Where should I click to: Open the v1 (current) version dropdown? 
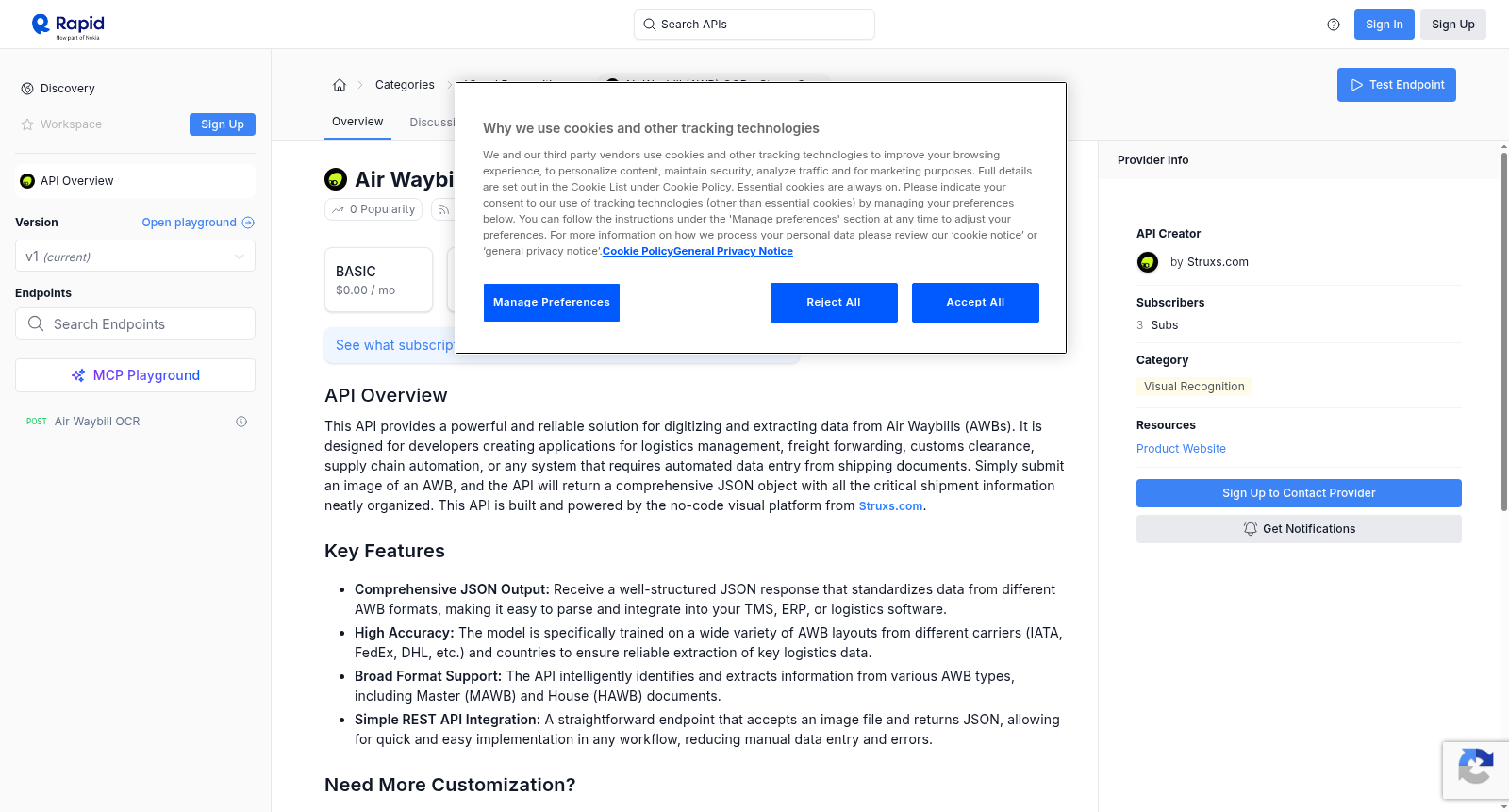[136, 257]
